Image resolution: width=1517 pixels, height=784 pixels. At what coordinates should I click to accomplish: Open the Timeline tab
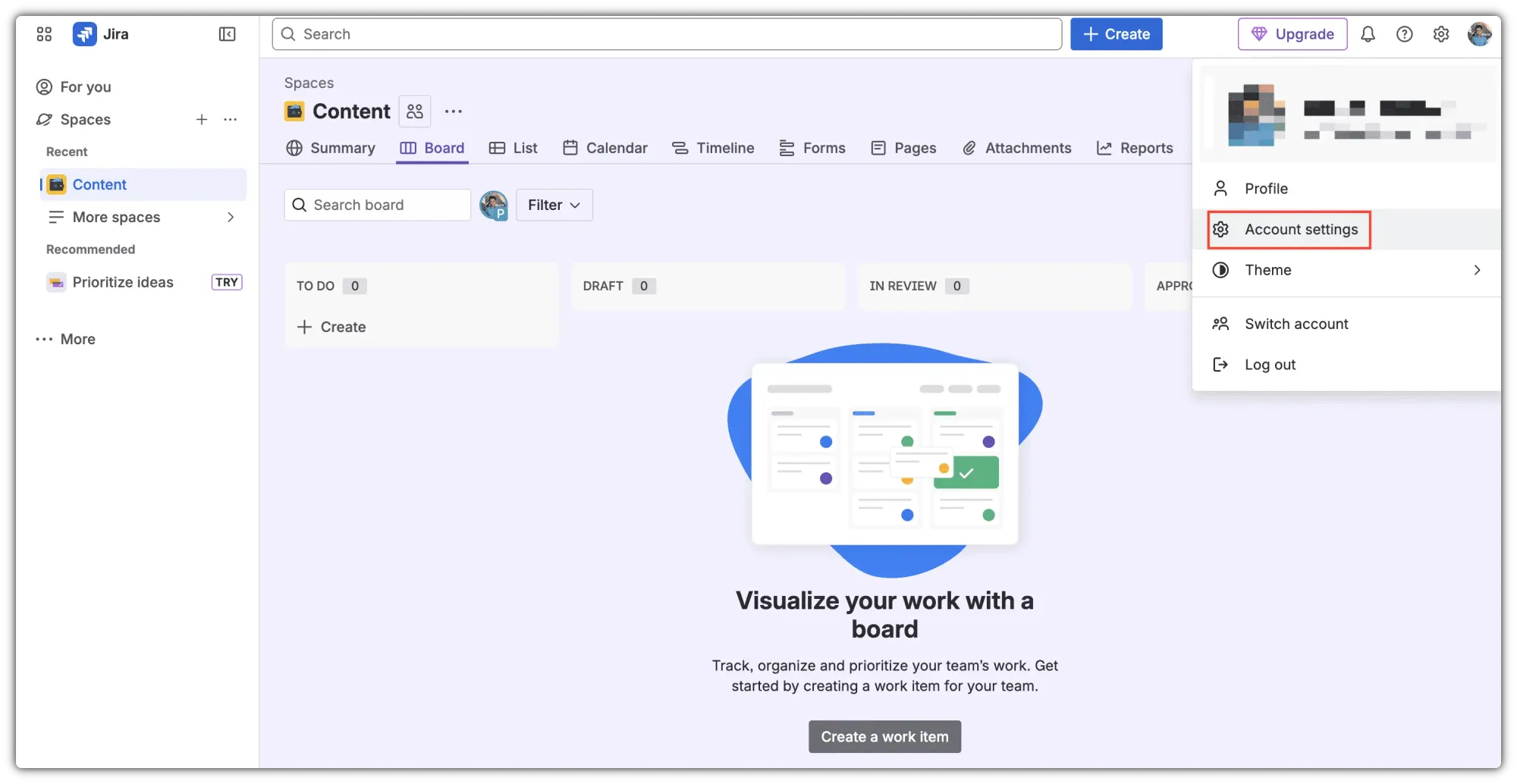pos(713,149)
